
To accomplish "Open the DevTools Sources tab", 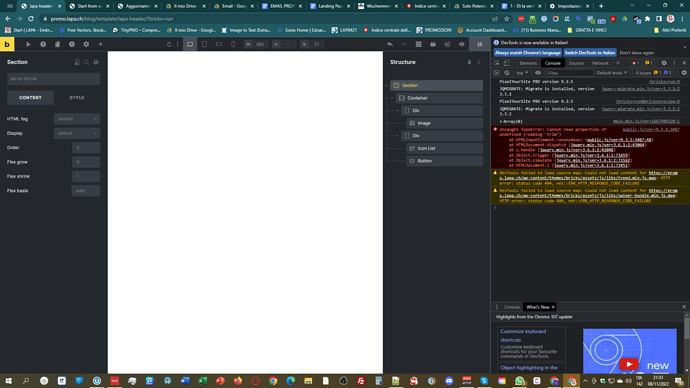I will [x=576, y=63].
